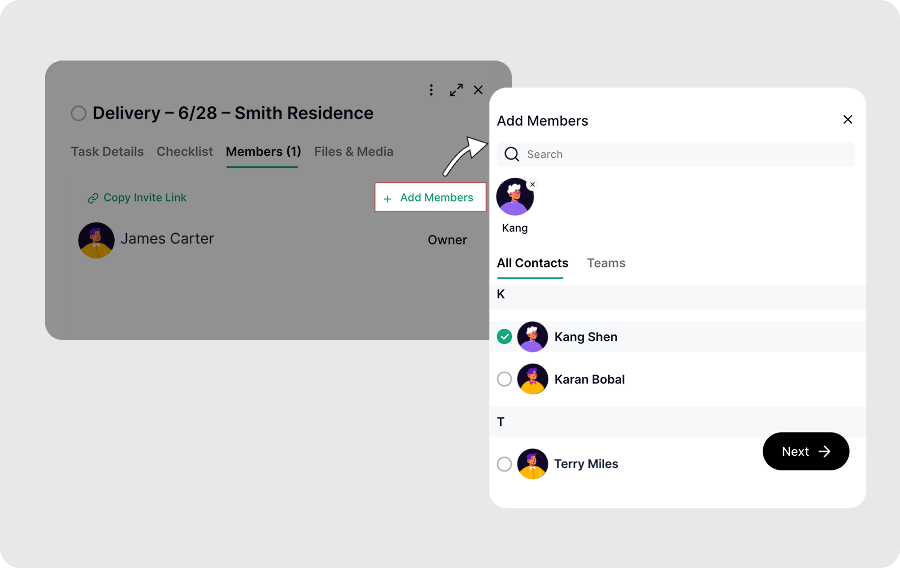Click the expand to fullscreen arrows icon
Image resolution: width=900 pixels, height=568 pixels.
click(x=456, y=90)
